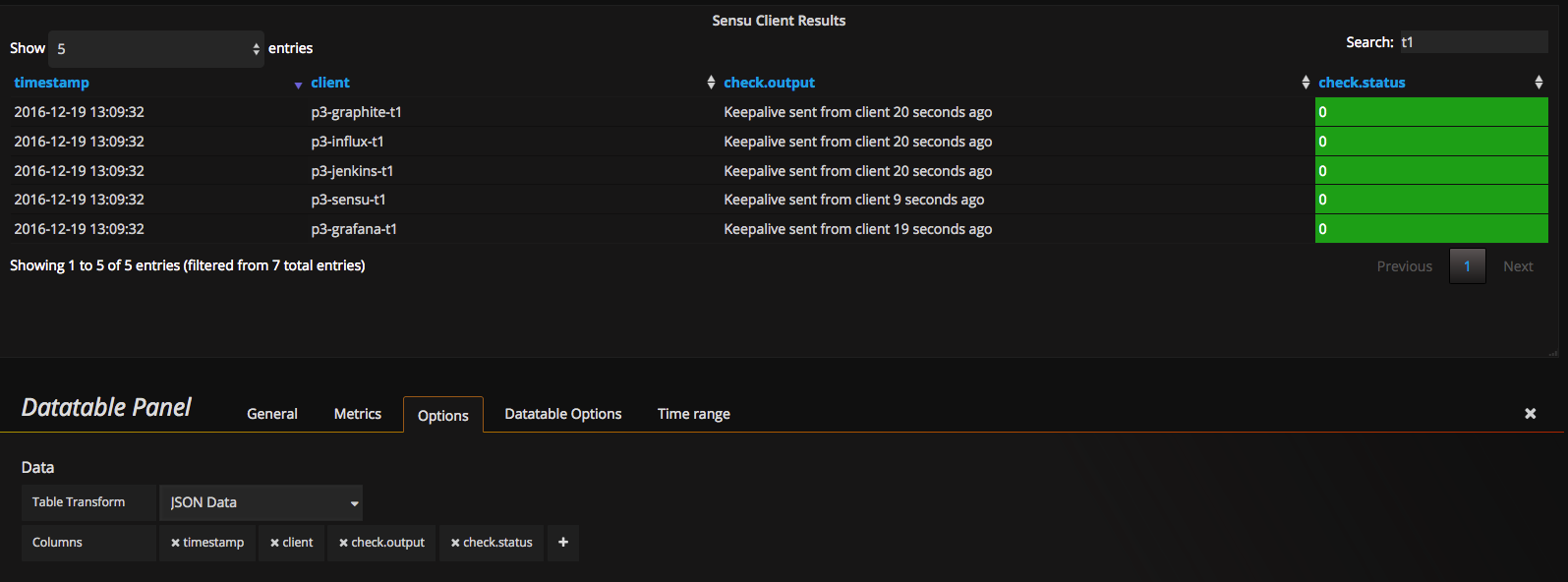Sort by check.output column header
The width and height of the screenshot is (1568, 582).
coord(769,83)
